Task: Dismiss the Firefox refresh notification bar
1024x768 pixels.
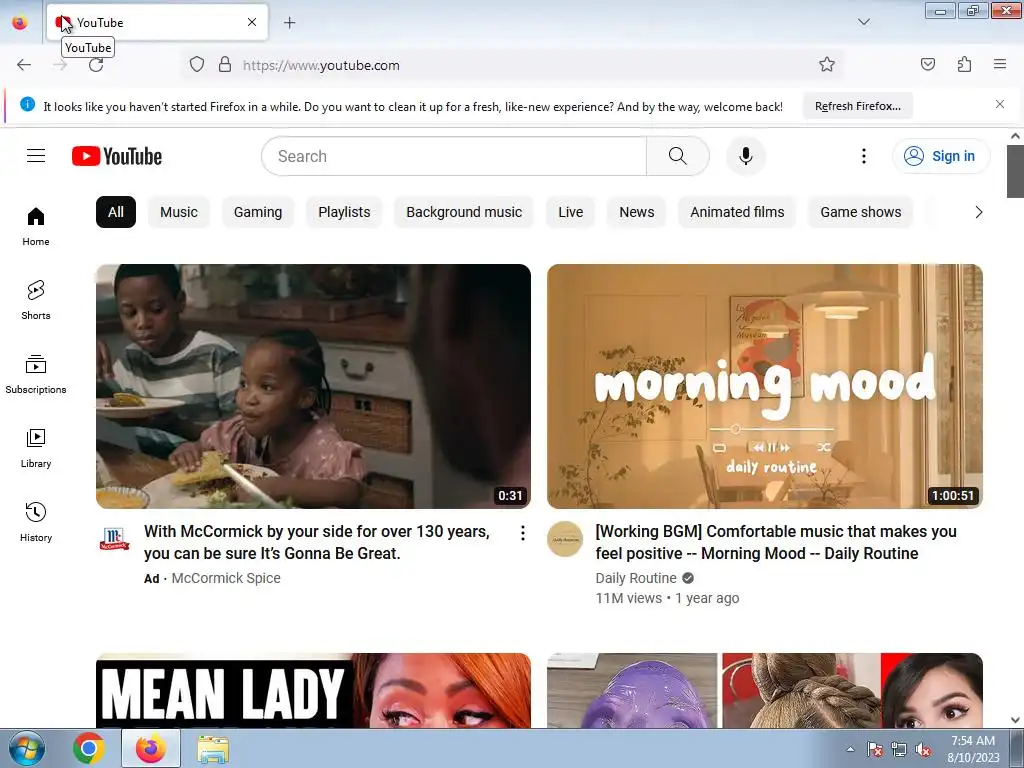Action: click(x=1000, y=104)
